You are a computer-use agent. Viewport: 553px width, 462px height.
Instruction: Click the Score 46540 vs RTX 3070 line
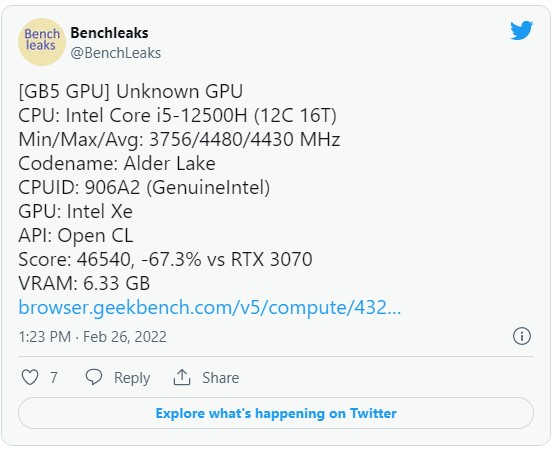tap(165, 259)
